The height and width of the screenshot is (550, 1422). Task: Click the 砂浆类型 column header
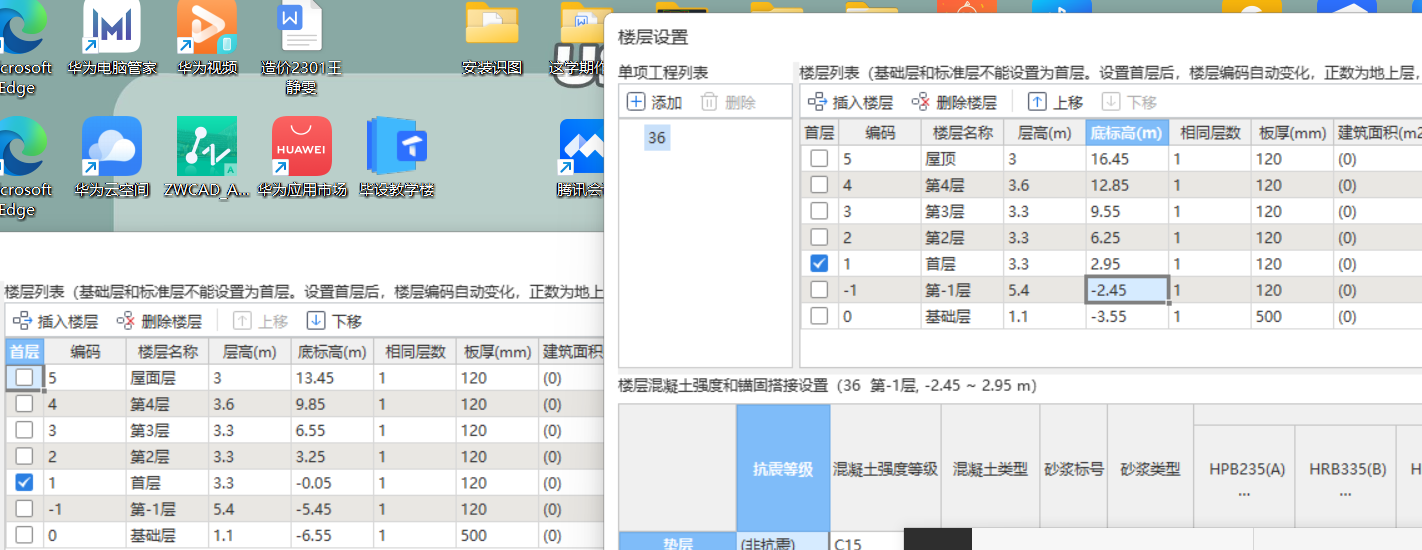tap(1150, 468)
